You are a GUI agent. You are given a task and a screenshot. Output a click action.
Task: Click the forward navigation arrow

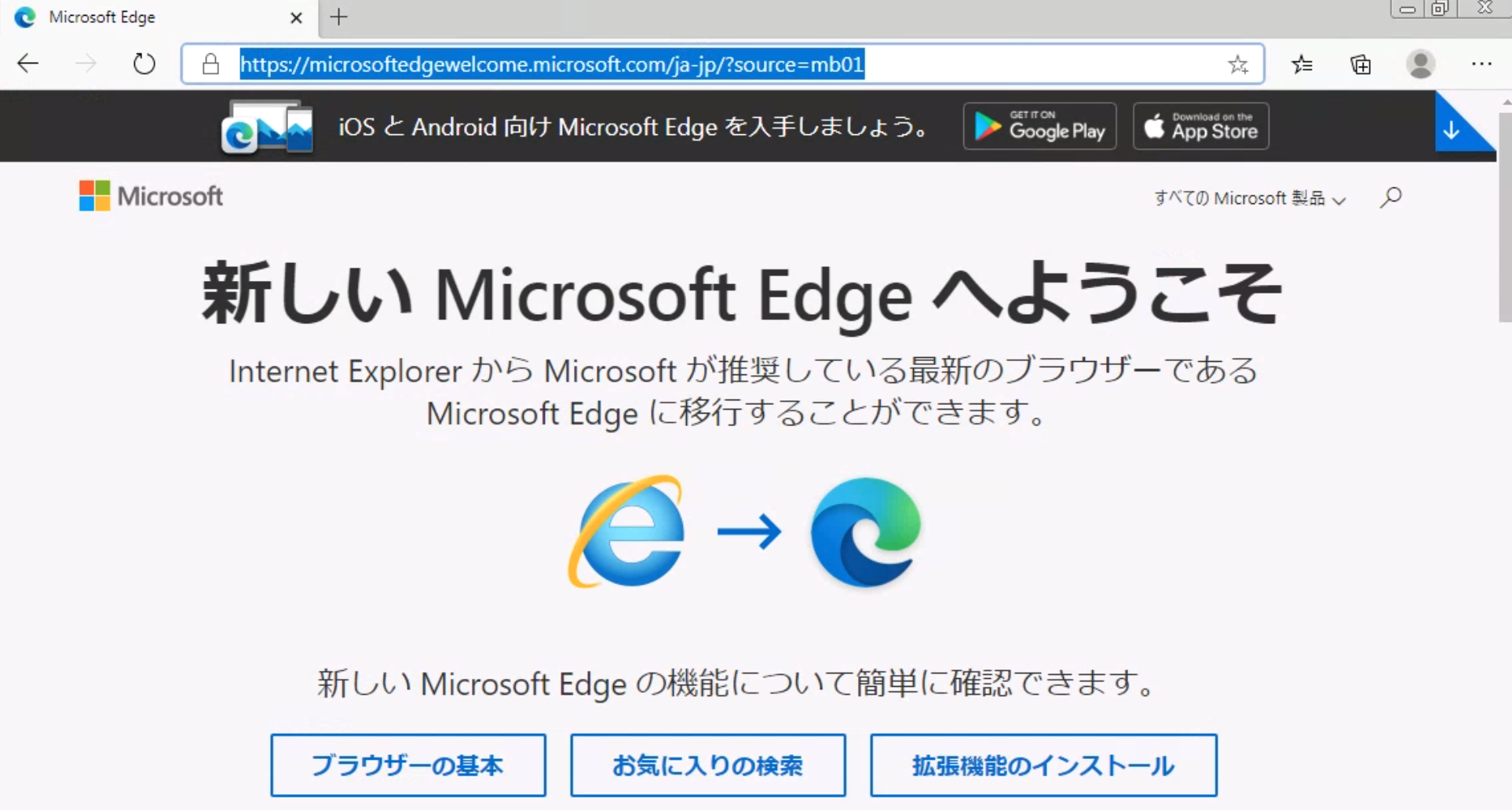point(86,64)
